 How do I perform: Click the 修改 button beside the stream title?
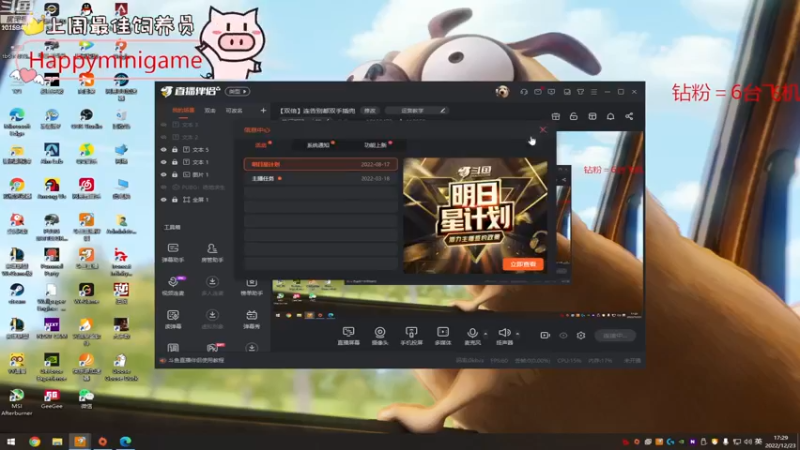(x=370, y=110)
